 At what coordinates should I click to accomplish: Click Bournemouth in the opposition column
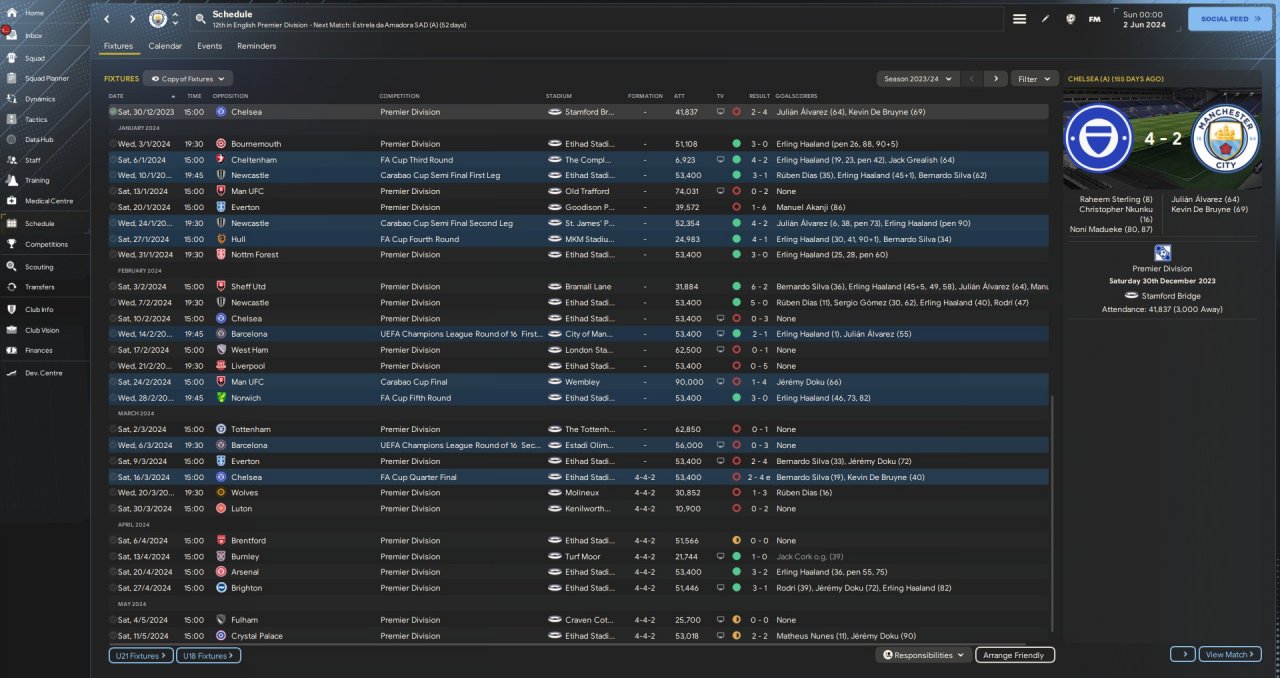(256, 144)
